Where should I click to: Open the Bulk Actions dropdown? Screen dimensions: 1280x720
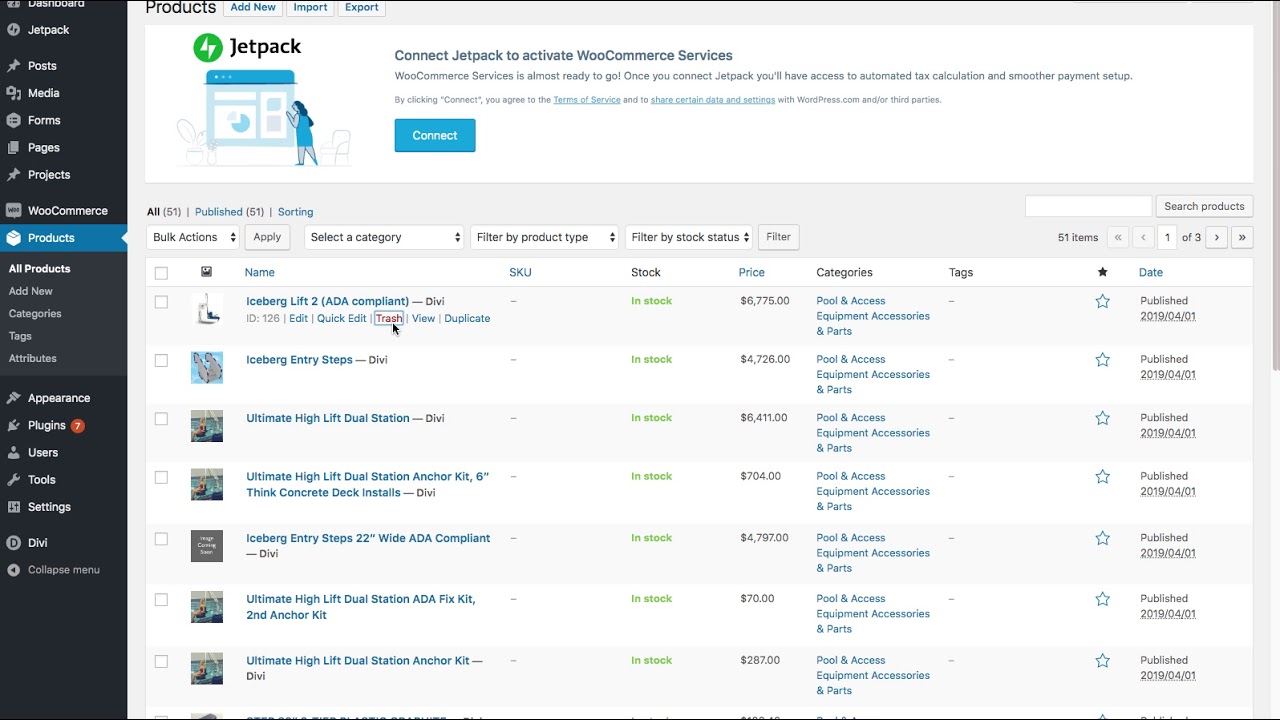pos(194,237)
